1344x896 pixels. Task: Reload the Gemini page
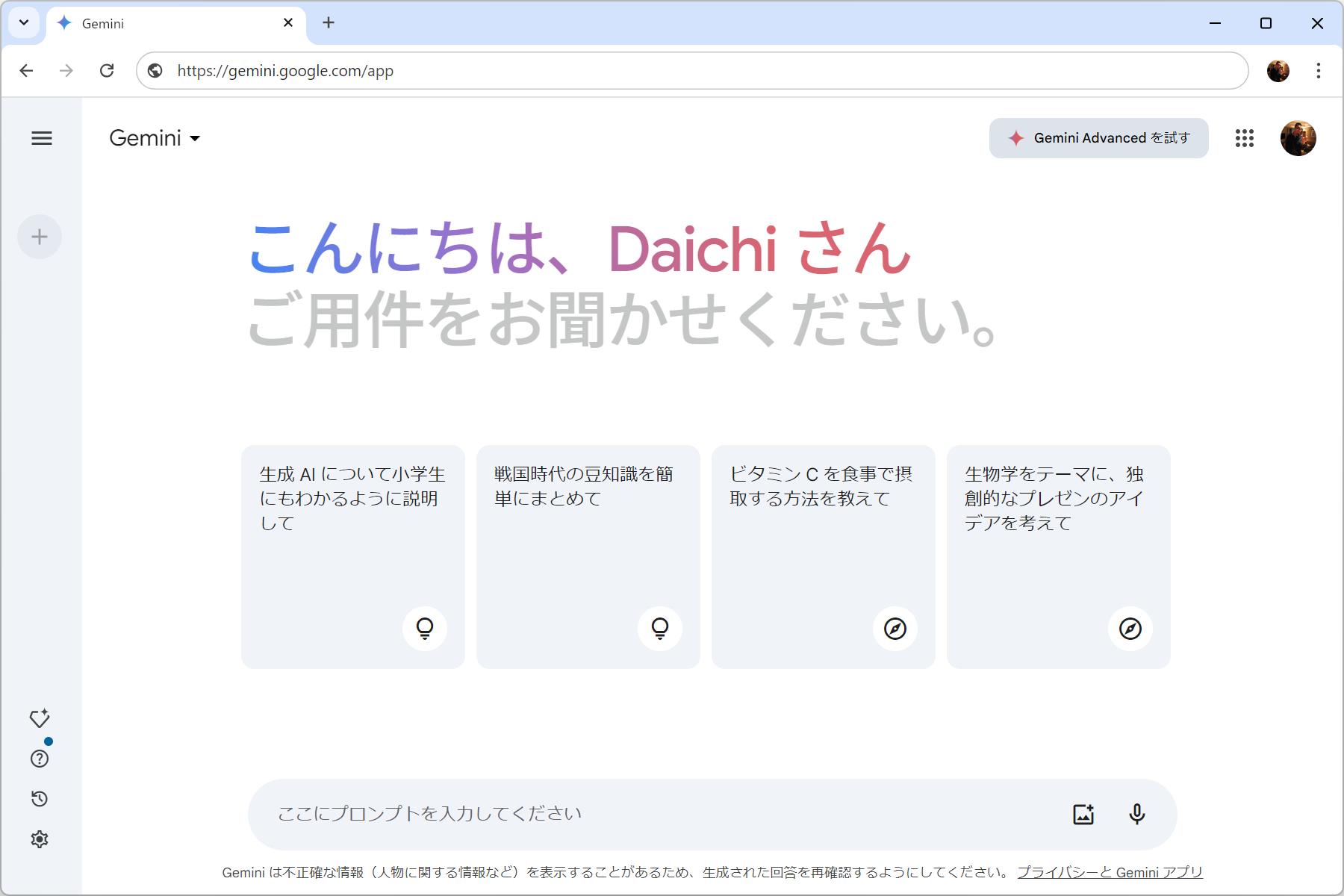tap(107, 71)
